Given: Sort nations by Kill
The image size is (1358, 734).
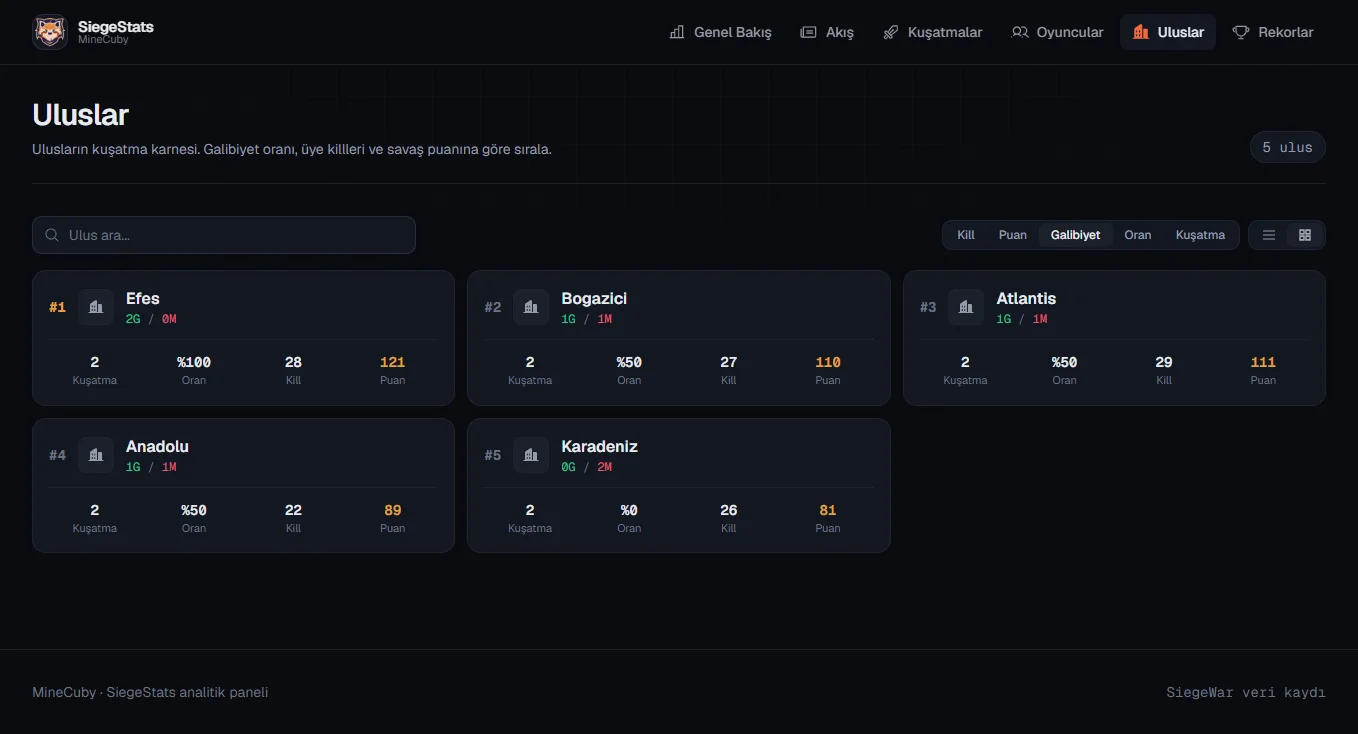Looking at the screenshot, I should pyautogui.click(x=966, y=235).
